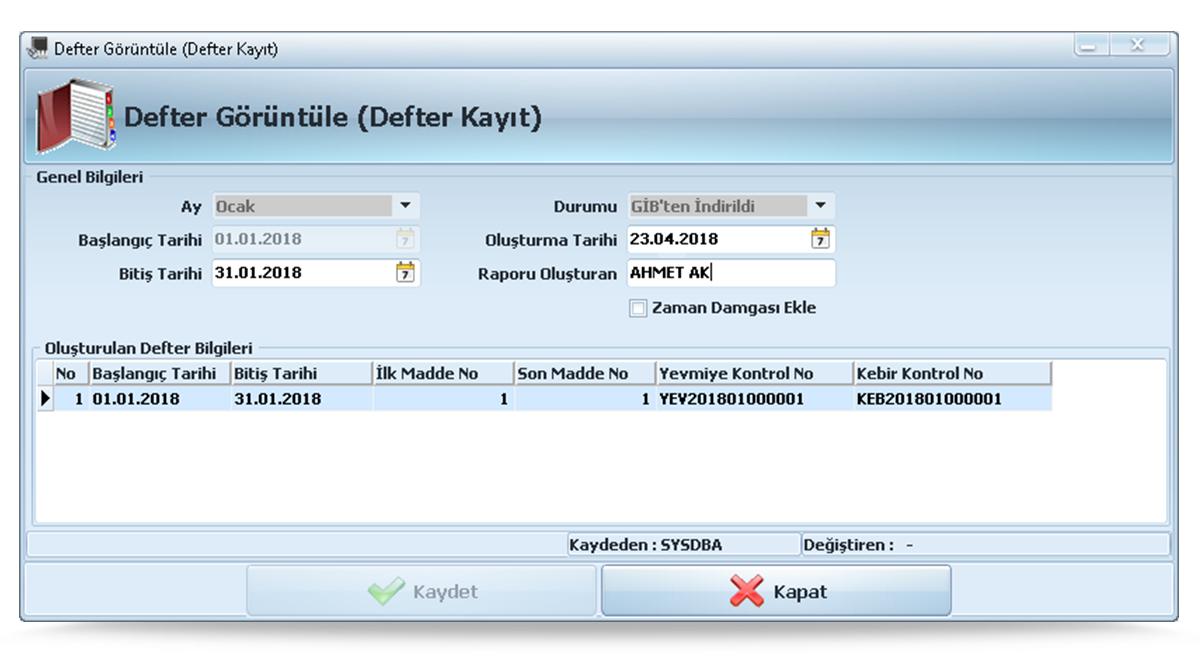Image resolution: width=1200 pixels, height=653 pixels.
Task: Click the Yevmiye Kontrol No column header
Action: pos(750,372)
